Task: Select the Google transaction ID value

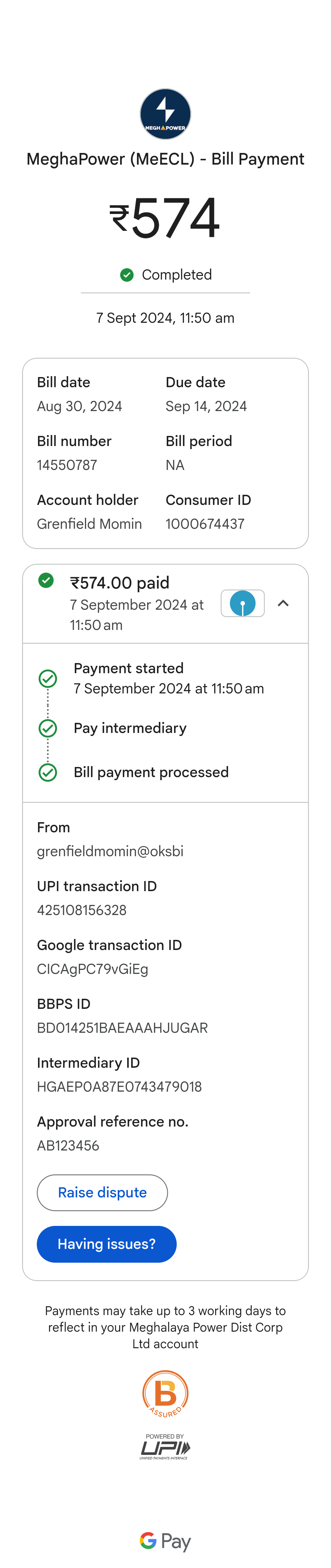Action: pyautogui.click(x=93, y=969)
